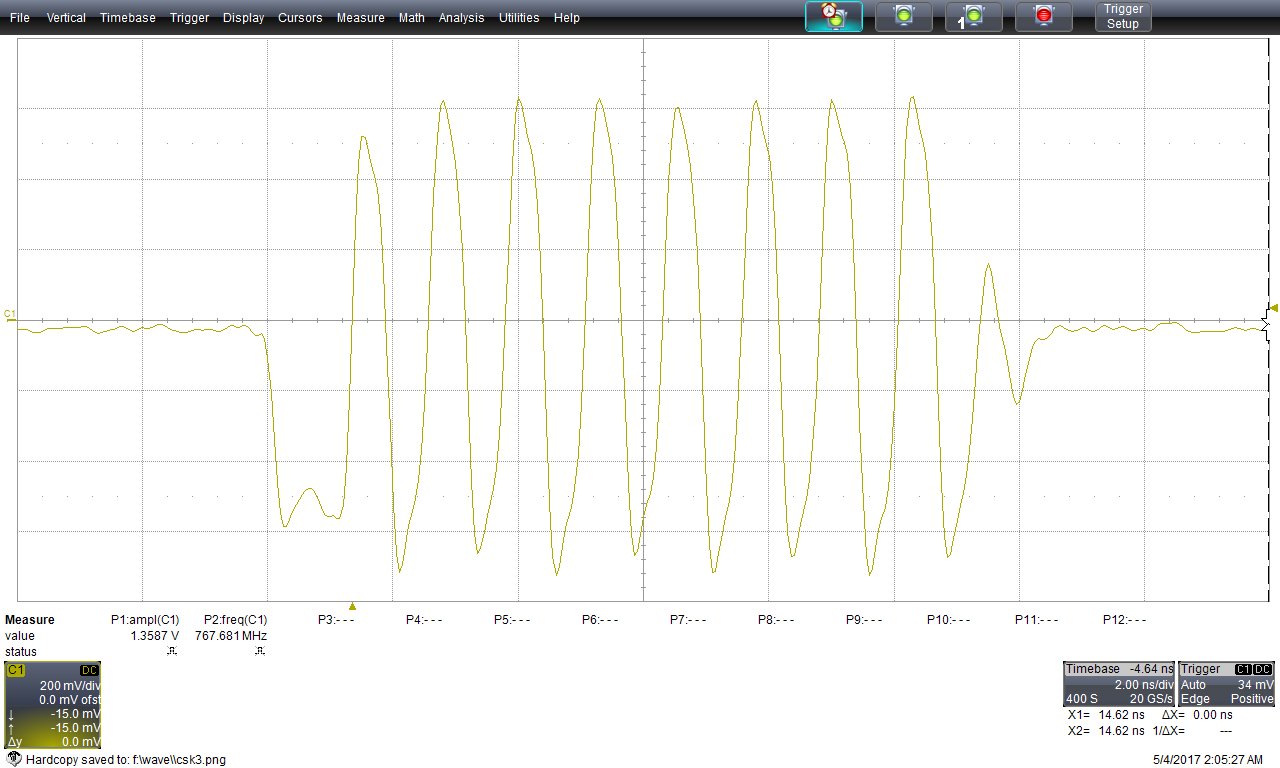
Task: Open the Timebase descriptor box
Action: point(1118,685)
